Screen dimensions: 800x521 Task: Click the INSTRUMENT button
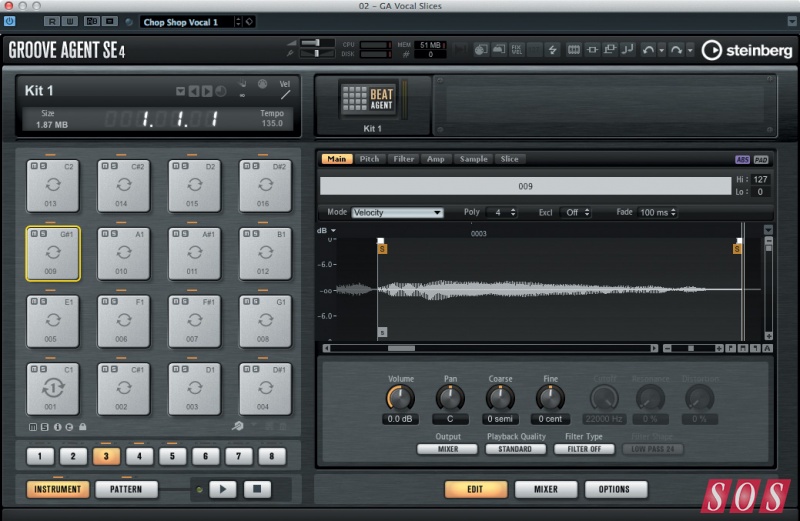pyautogui.click(x=58, y=489)
